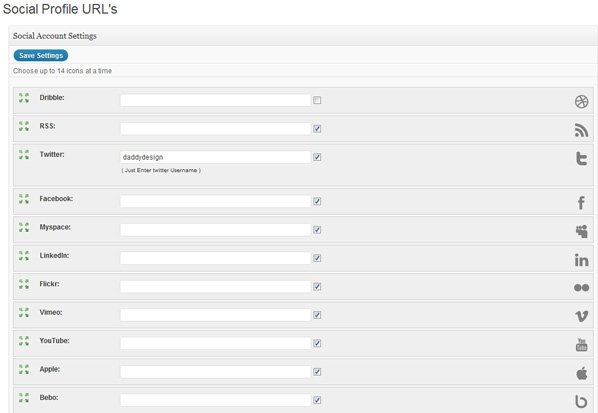Viewport: 598px width, 413px height.
Task: Click the Twitter t icon
Action: pyautogui.click(x=582, y=159)
